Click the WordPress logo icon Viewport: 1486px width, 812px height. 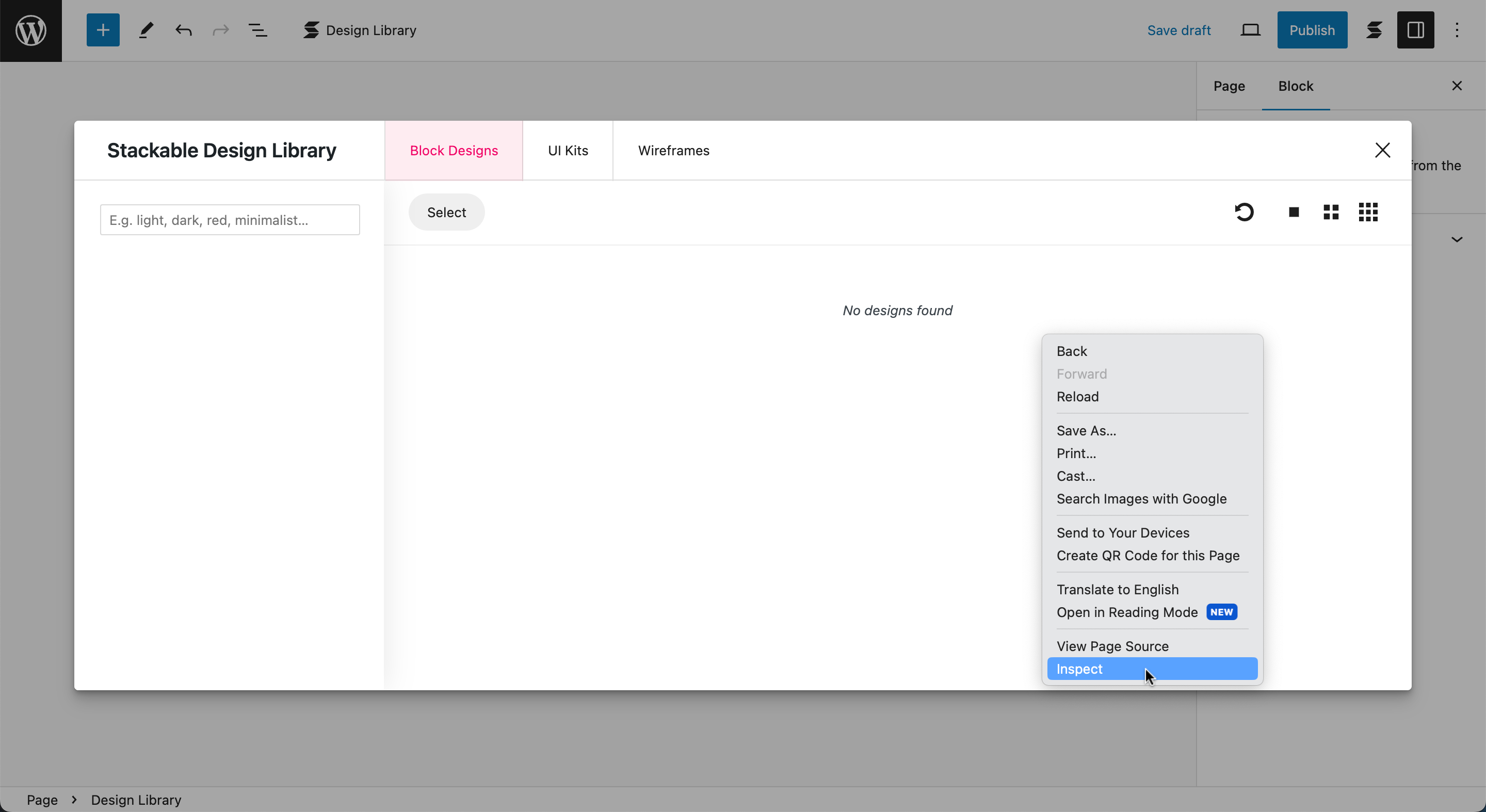(x=30, y=30)
